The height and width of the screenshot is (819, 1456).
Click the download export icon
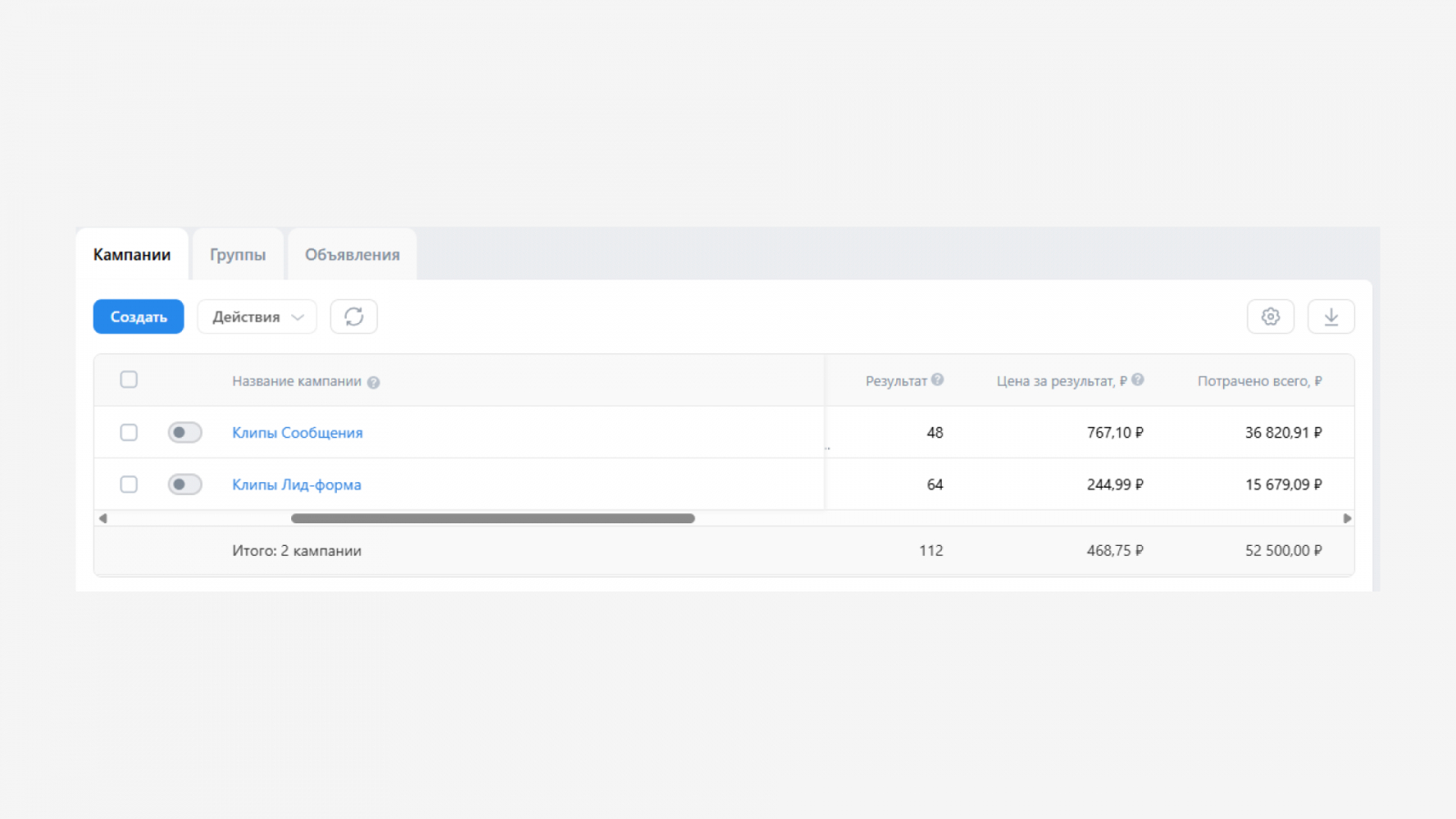coord(1330,317)
